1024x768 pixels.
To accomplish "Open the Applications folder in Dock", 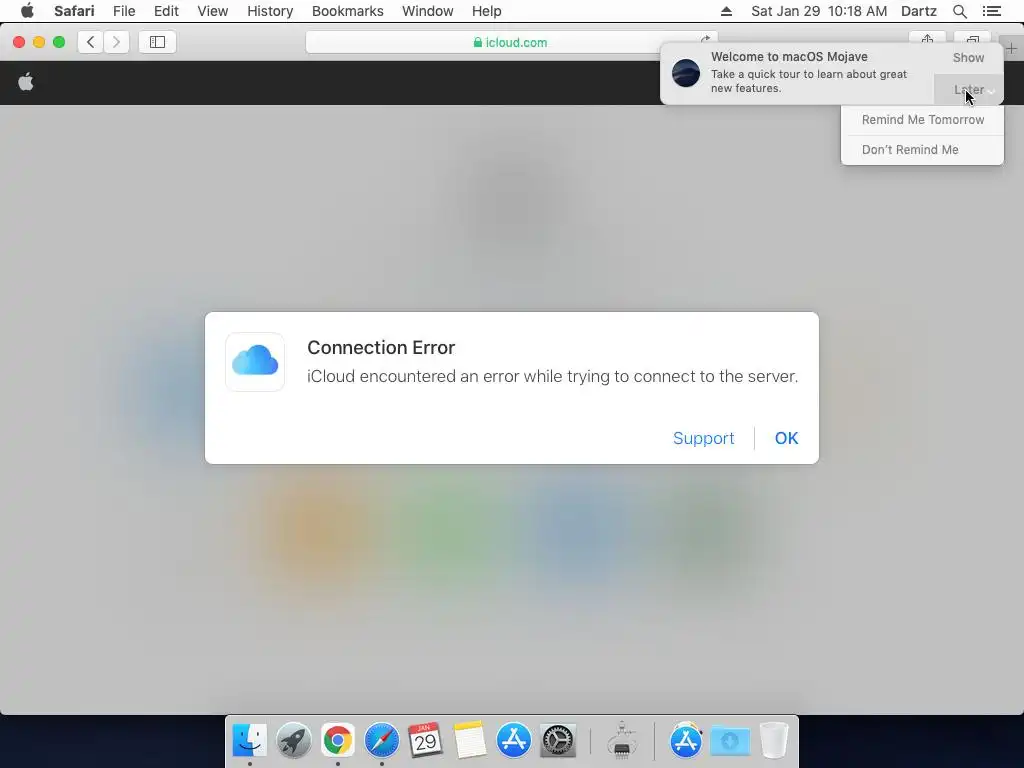I will pos(686,741).
